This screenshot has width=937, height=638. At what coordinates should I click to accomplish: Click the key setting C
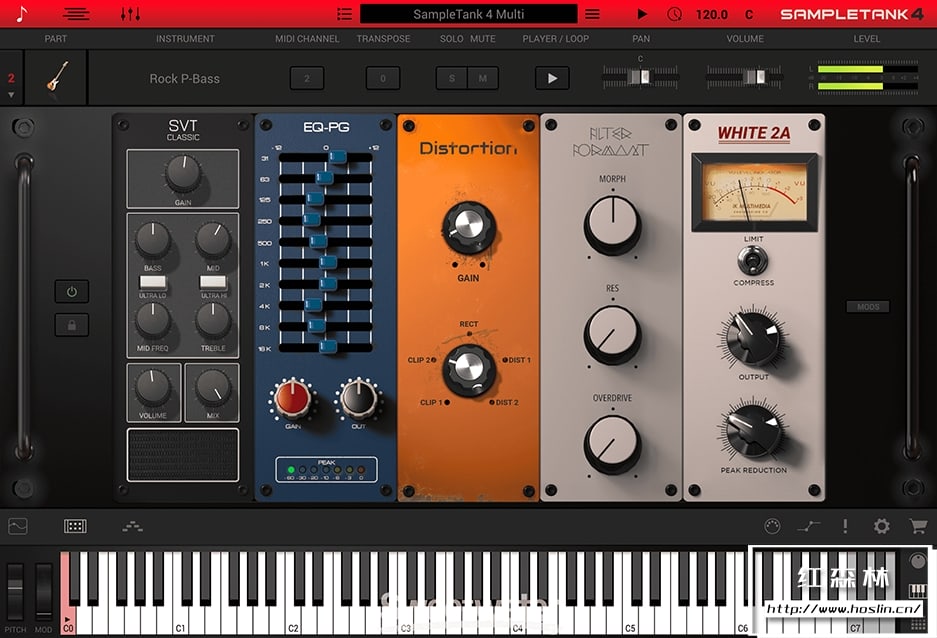(749, 14)
